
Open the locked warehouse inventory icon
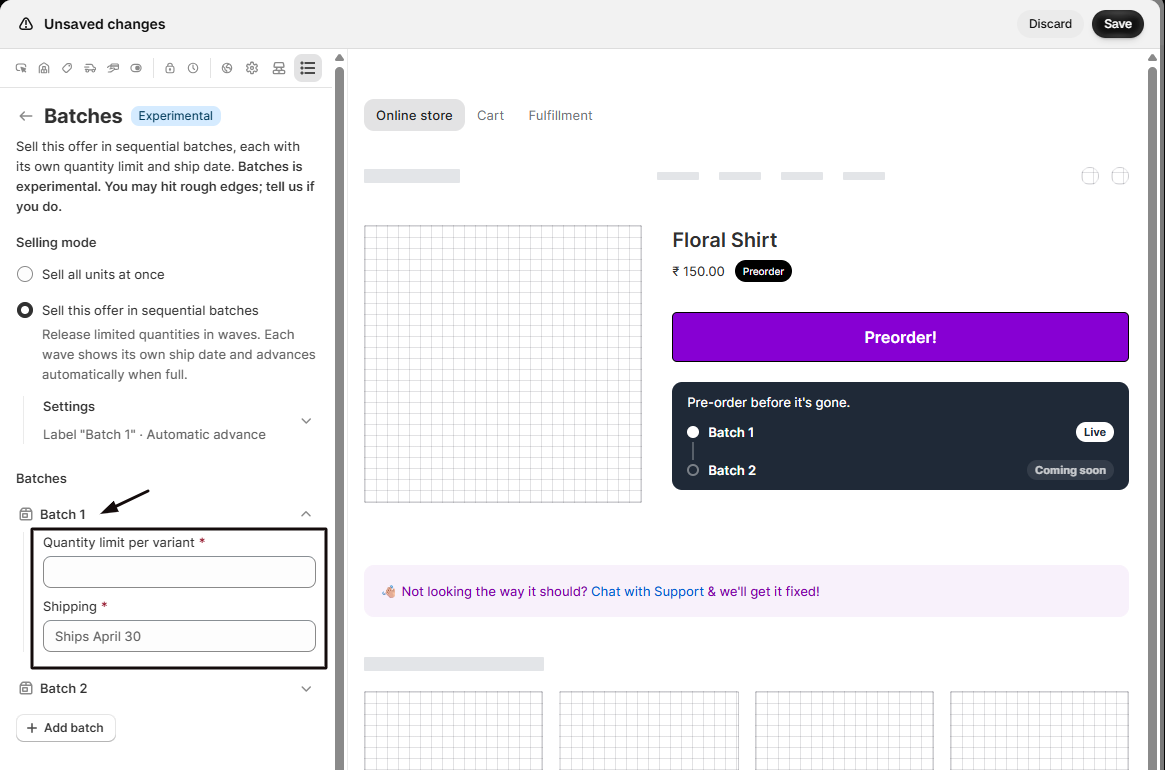45,68
